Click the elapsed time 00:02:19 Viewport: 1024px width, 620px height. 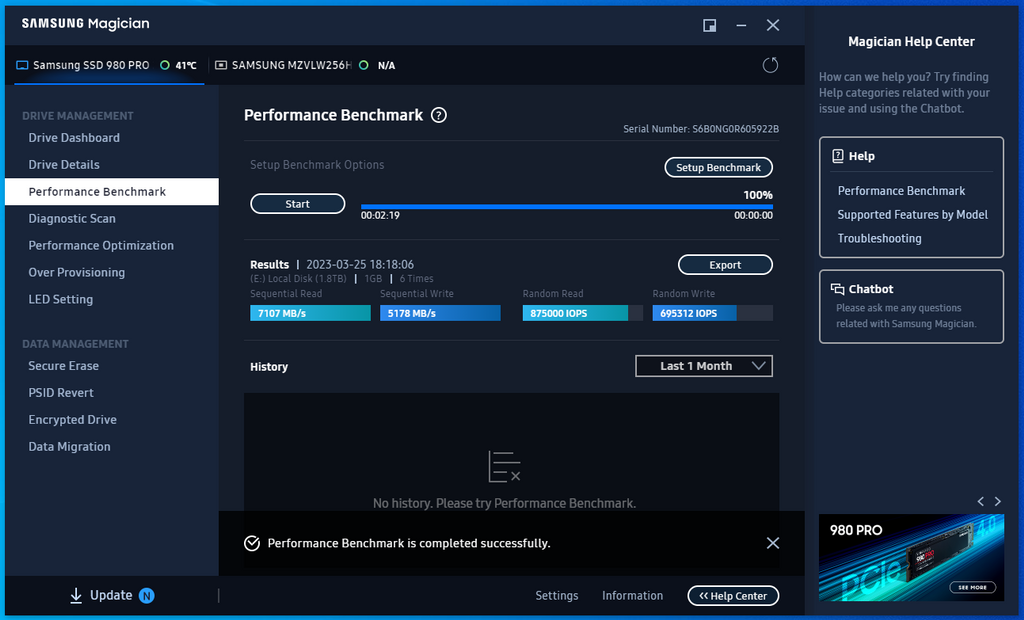point(380,216)
